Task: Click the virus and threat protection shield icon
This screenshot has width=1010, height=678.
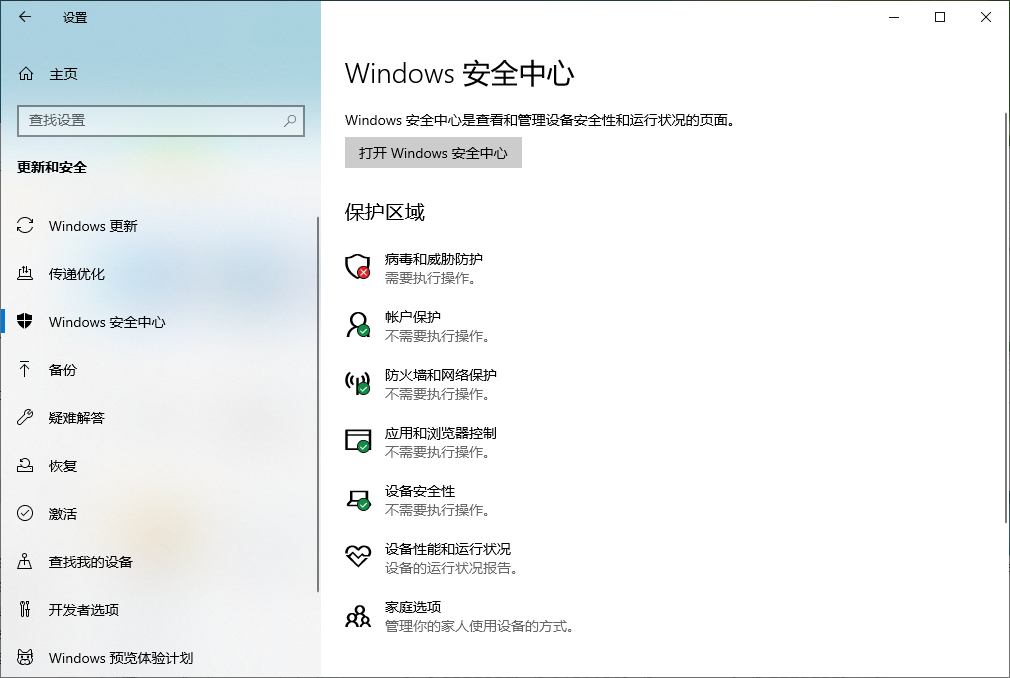Action: [x=358, y=267]
